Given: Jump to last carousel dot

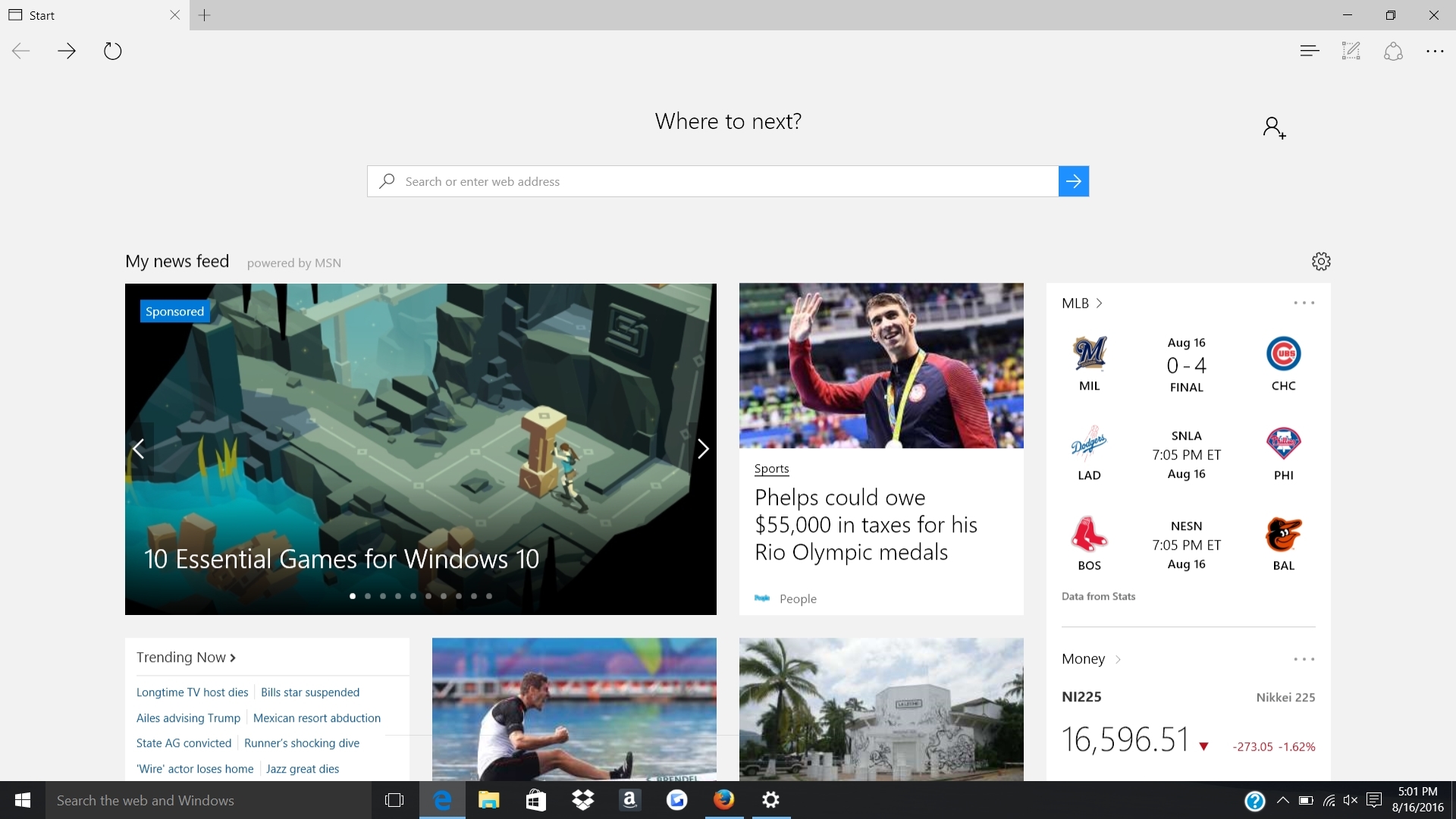Looking at the screenshot, I should [x=489, y=596].
